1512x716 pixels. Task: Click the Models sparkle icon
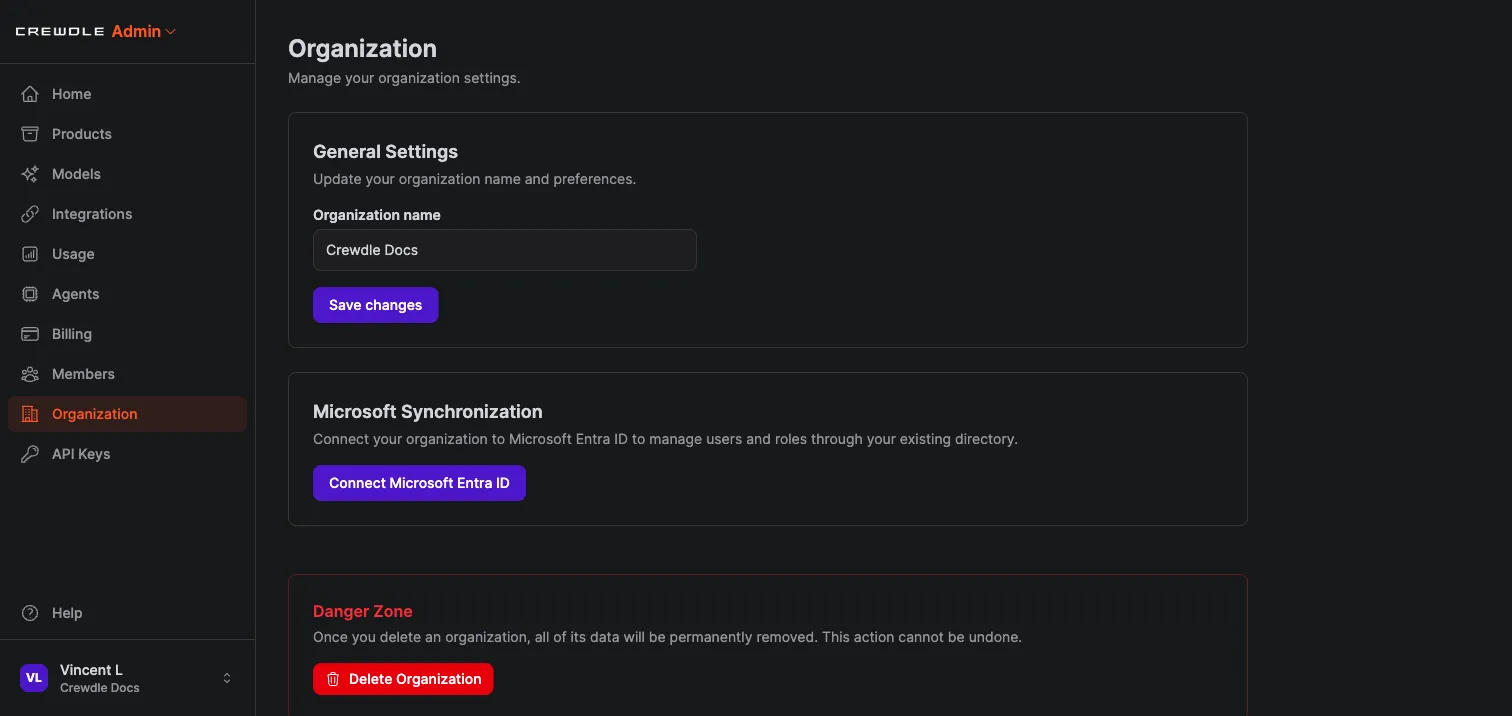pos(30,174)
